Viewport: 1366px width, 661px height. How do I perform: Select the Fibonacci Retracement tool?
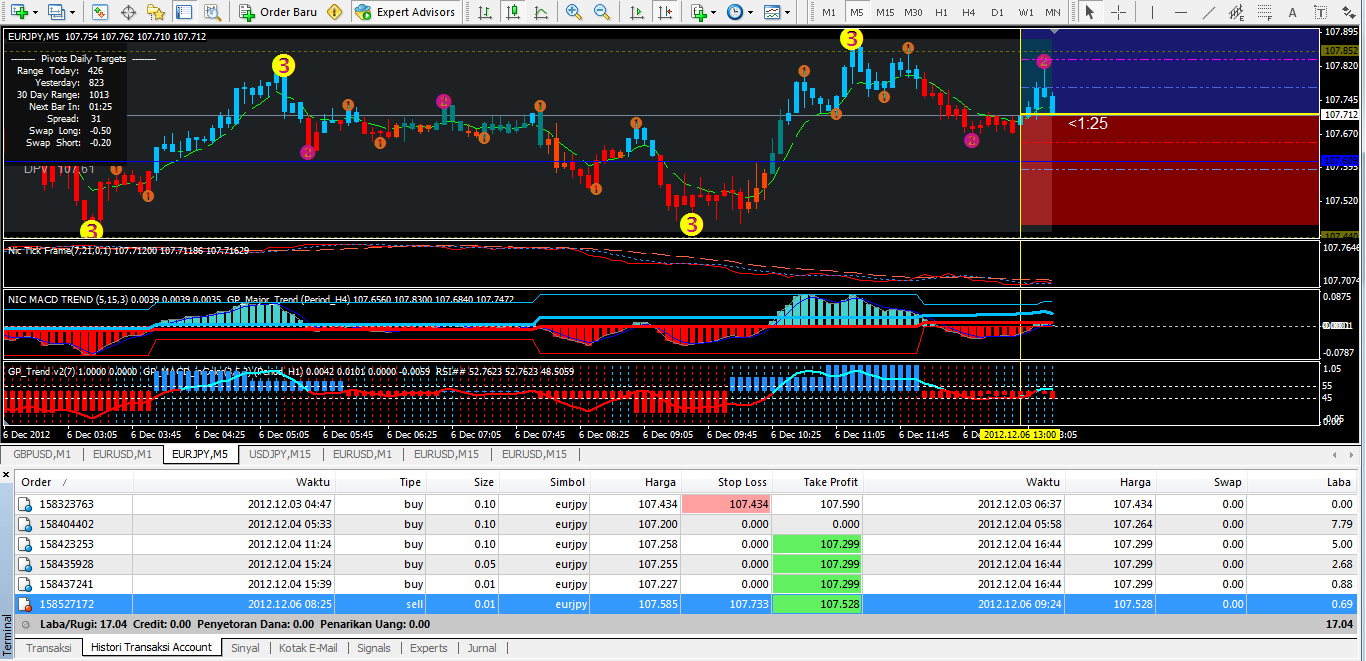point(1266,12)
